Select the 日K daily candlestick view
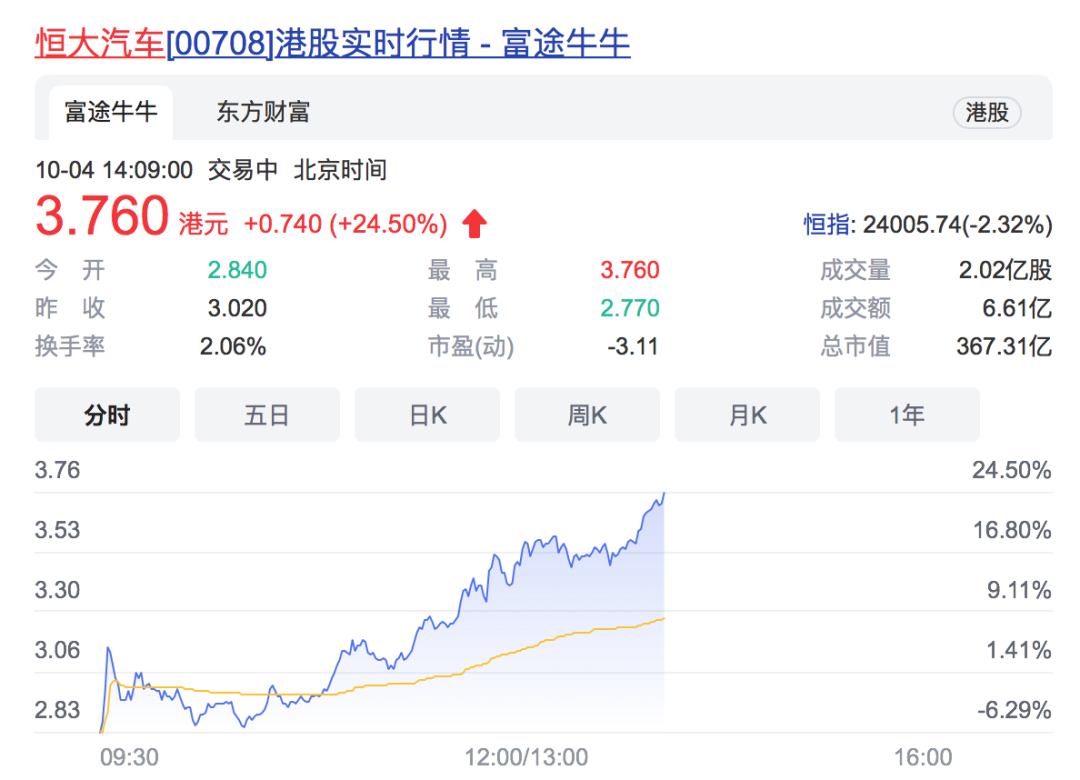This screenshot has height=780, width=1080. click(x=427, y=414)
